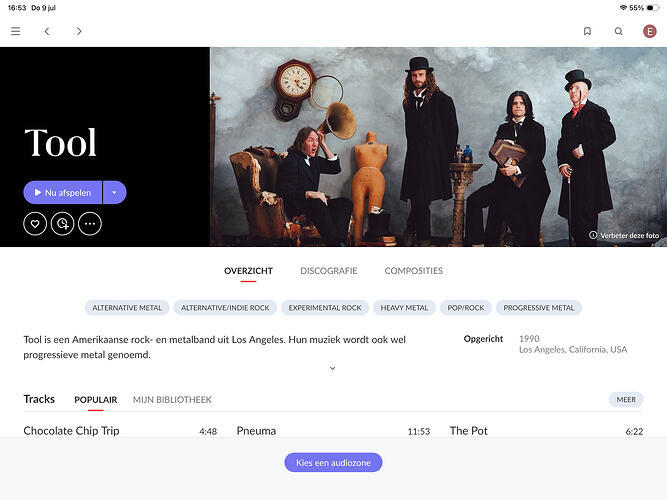The height and width of the screenshot is (500, 667).
Task: Open the bookmarks icon
Action: (x=587, y=31)
